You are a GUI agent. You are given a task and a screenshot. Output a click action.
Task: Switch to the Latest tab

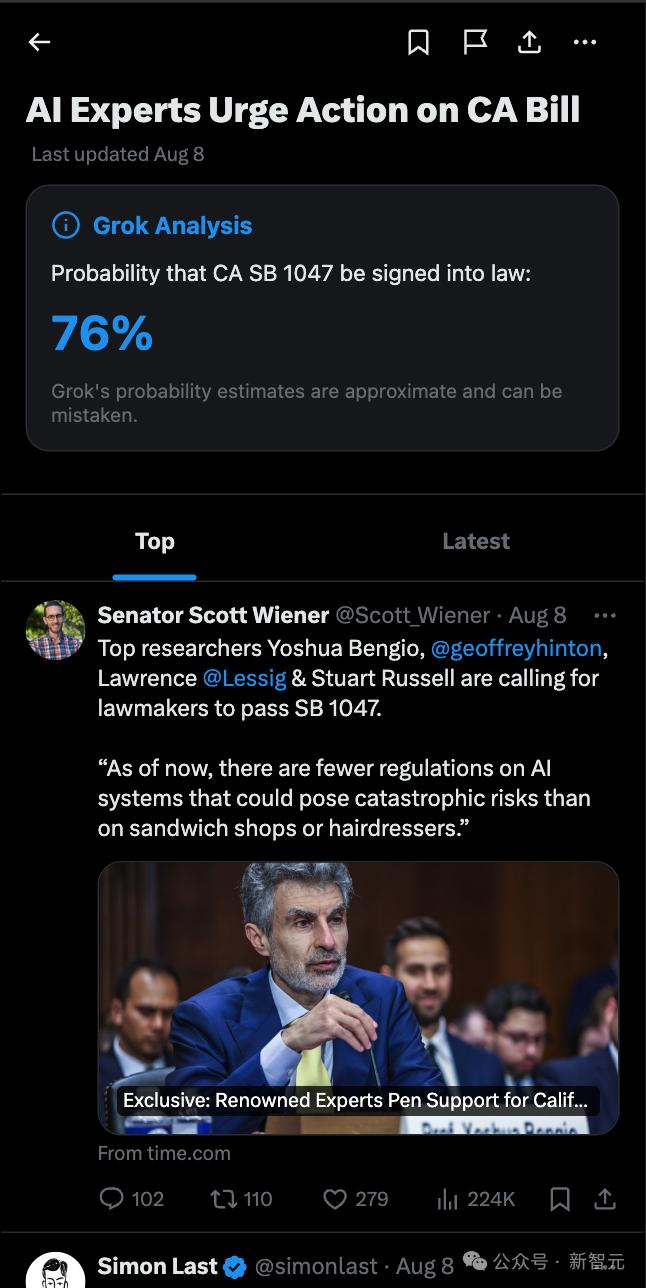point(476,542)
